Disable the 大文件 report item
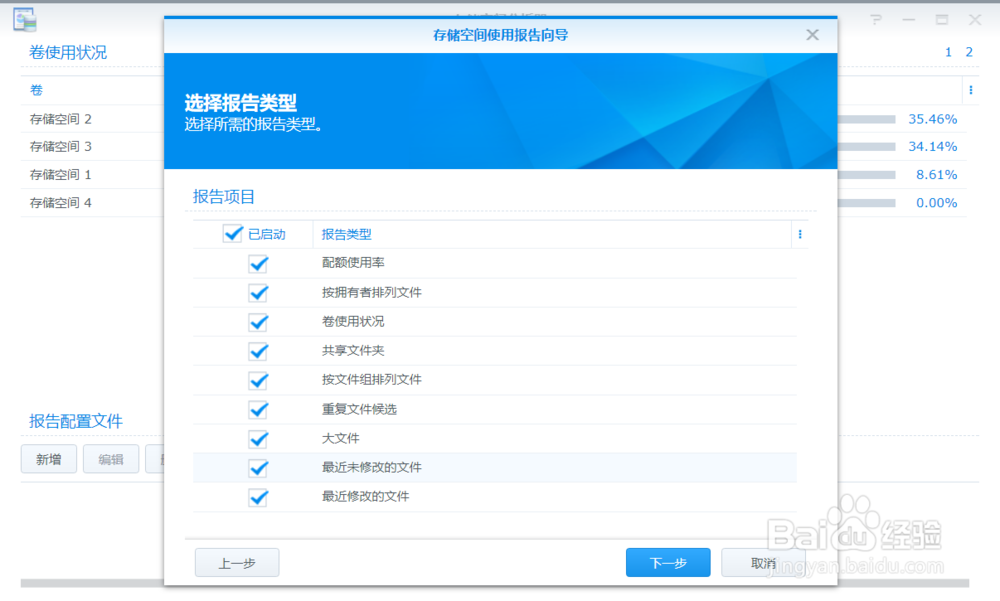1000x601 pixels. pos(258,439)
